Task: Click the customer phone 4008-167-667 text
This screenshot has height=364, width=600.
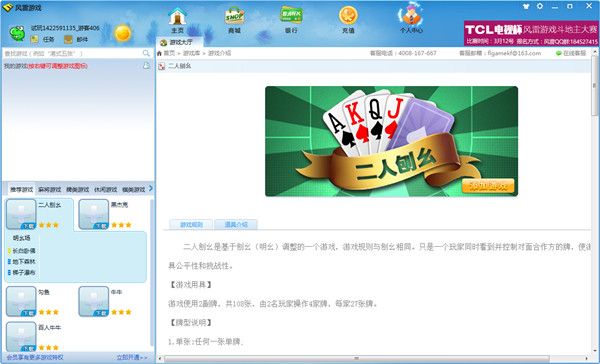Action: tap(417, 53)
